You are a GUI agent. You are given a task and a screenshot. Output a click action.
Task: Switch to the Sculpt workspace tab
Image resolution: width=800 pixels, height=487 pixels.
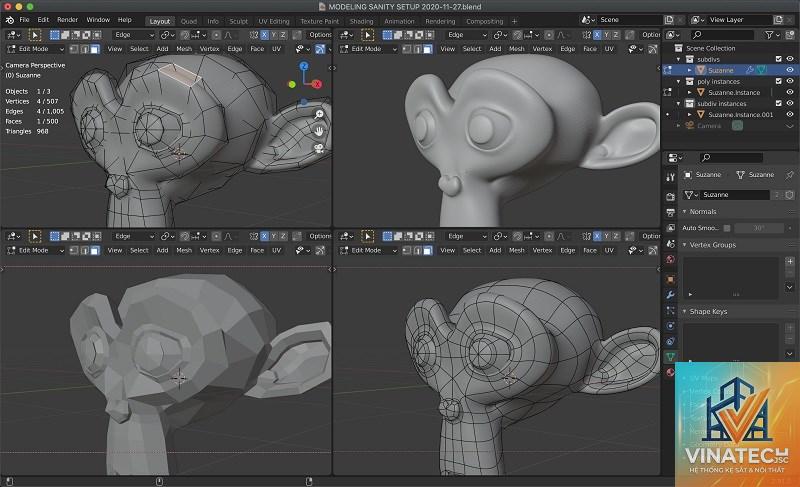pos(239,21)
